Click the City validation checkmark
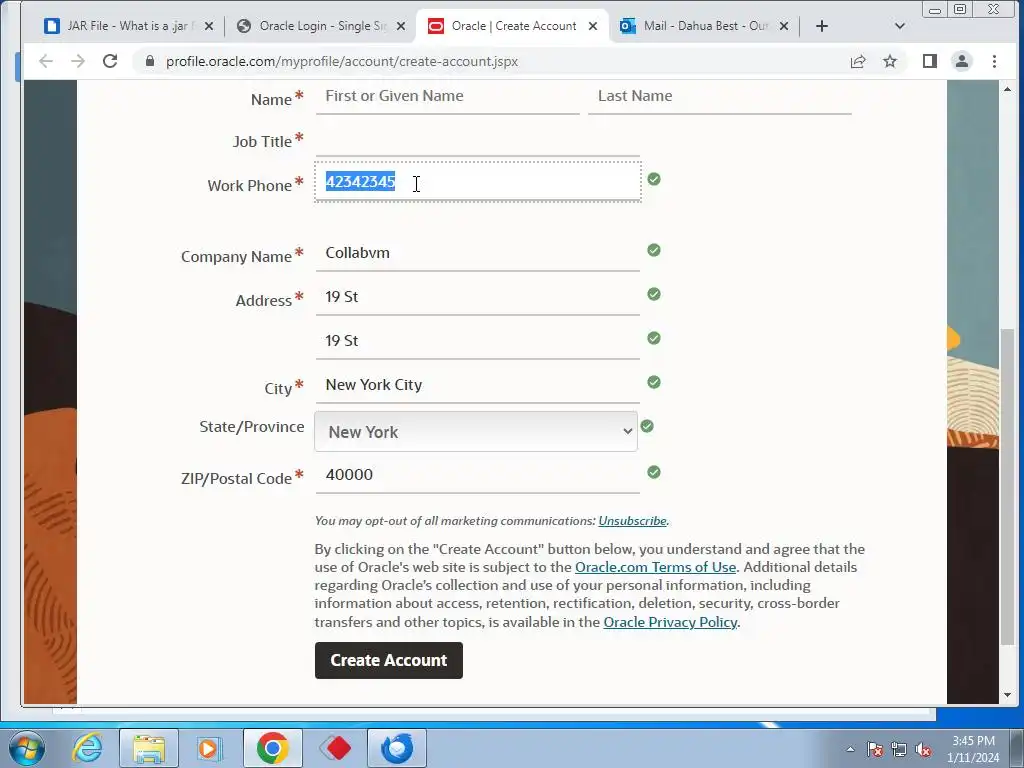Viewport: 1024px width, 768px height. coord(654,382)
